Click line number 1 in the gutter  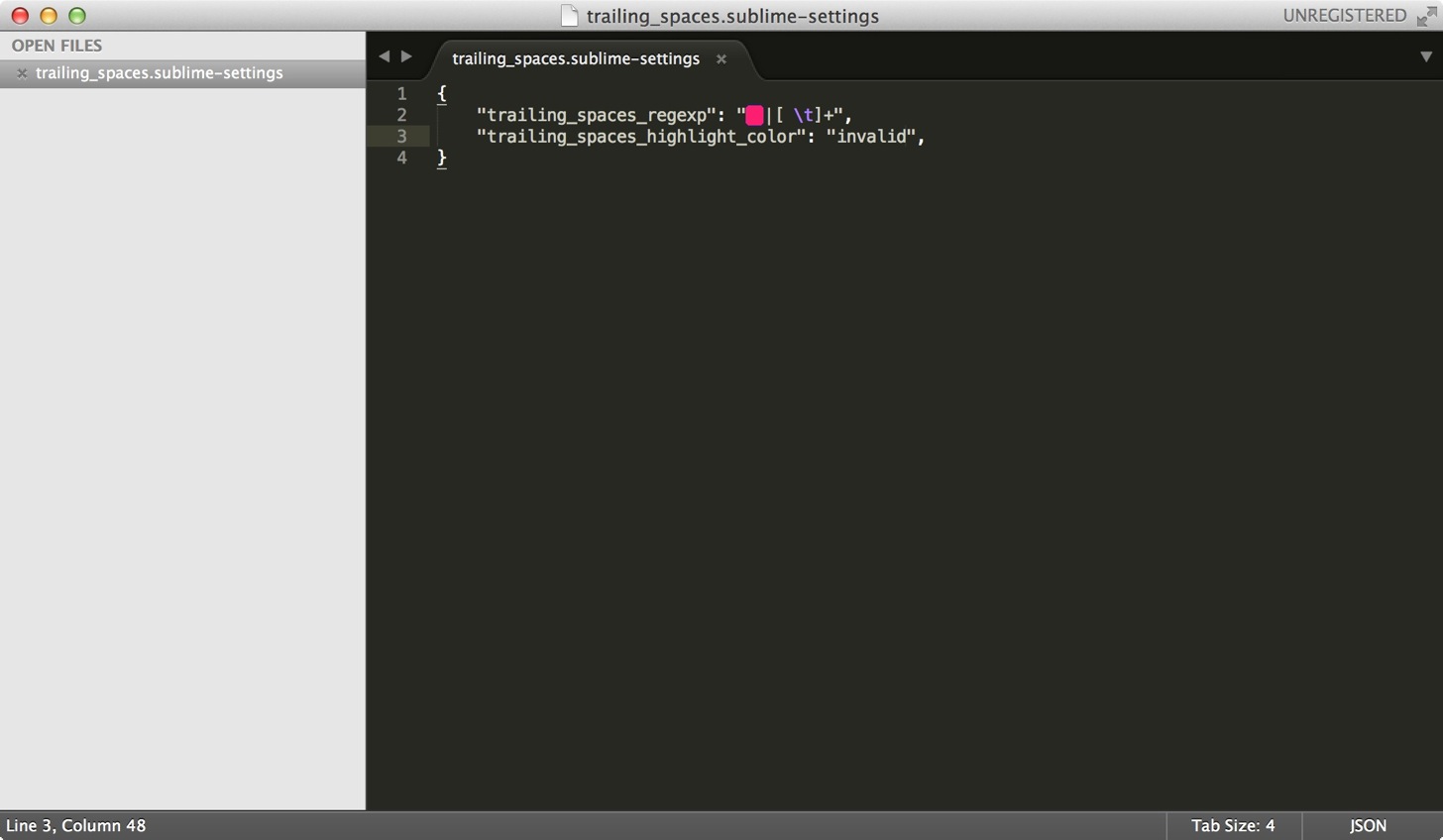pyautogui.click(x=401, y=93)
